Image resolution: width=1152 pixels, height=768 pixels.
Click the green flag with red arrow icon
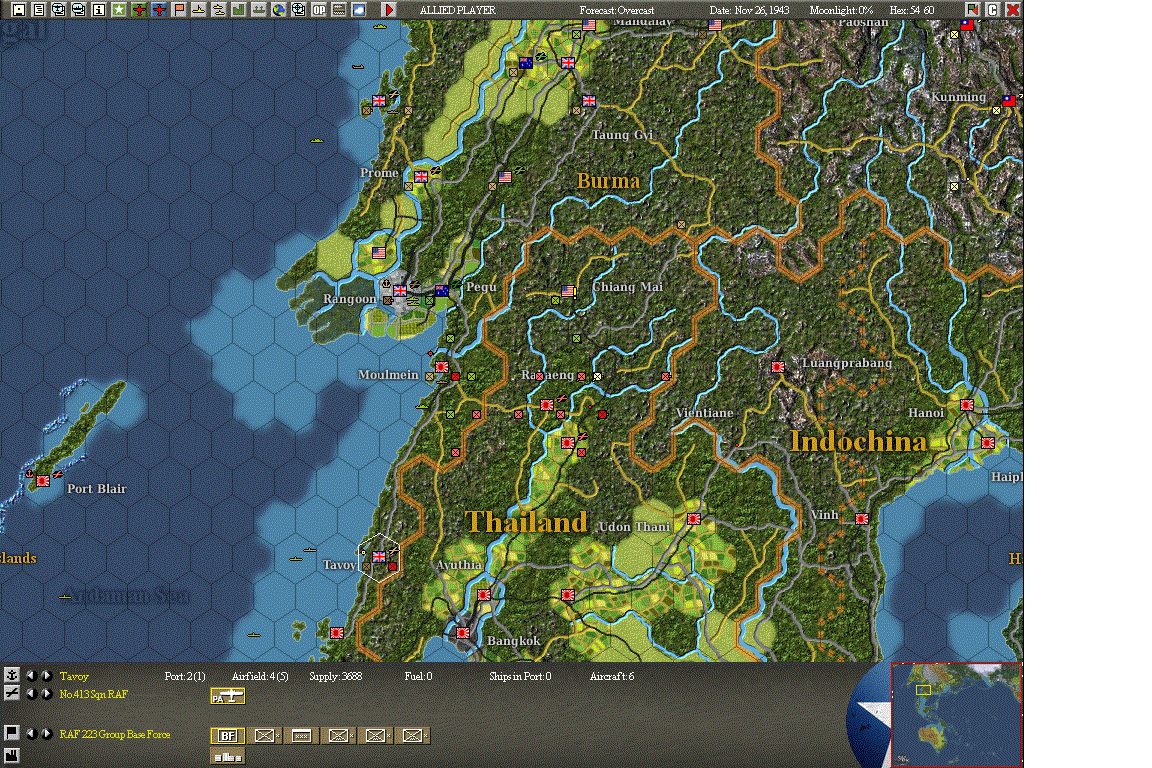973,10
